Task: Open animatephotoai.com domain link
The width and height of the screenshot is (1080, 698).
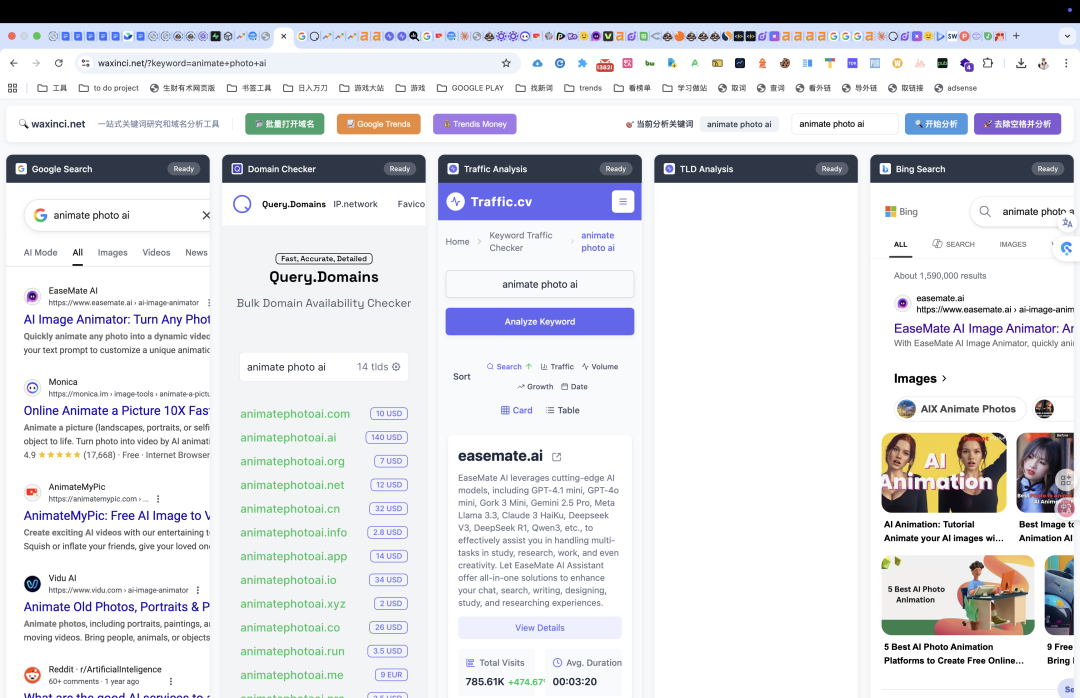Action: coord(295,413)
